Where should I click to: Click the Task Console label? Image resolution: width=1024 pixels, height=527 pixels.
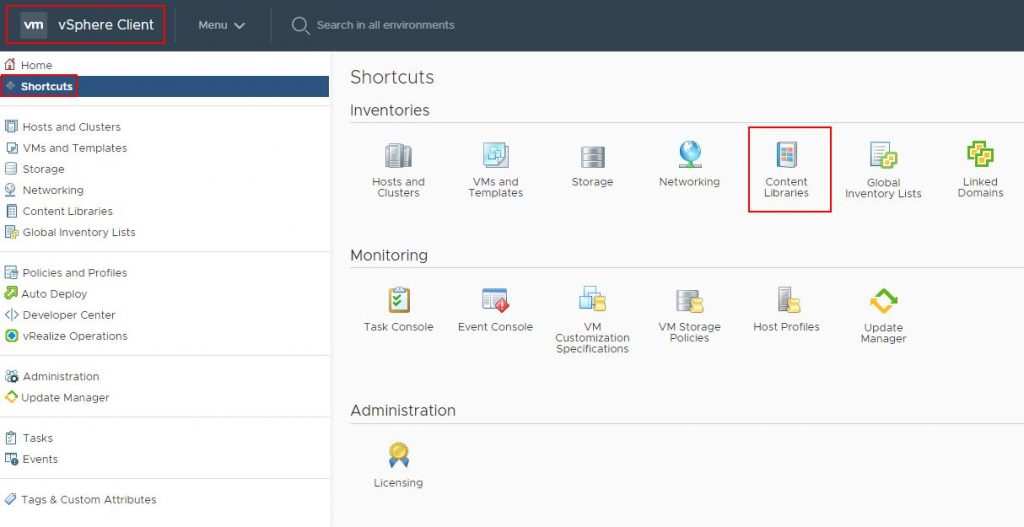398,327
